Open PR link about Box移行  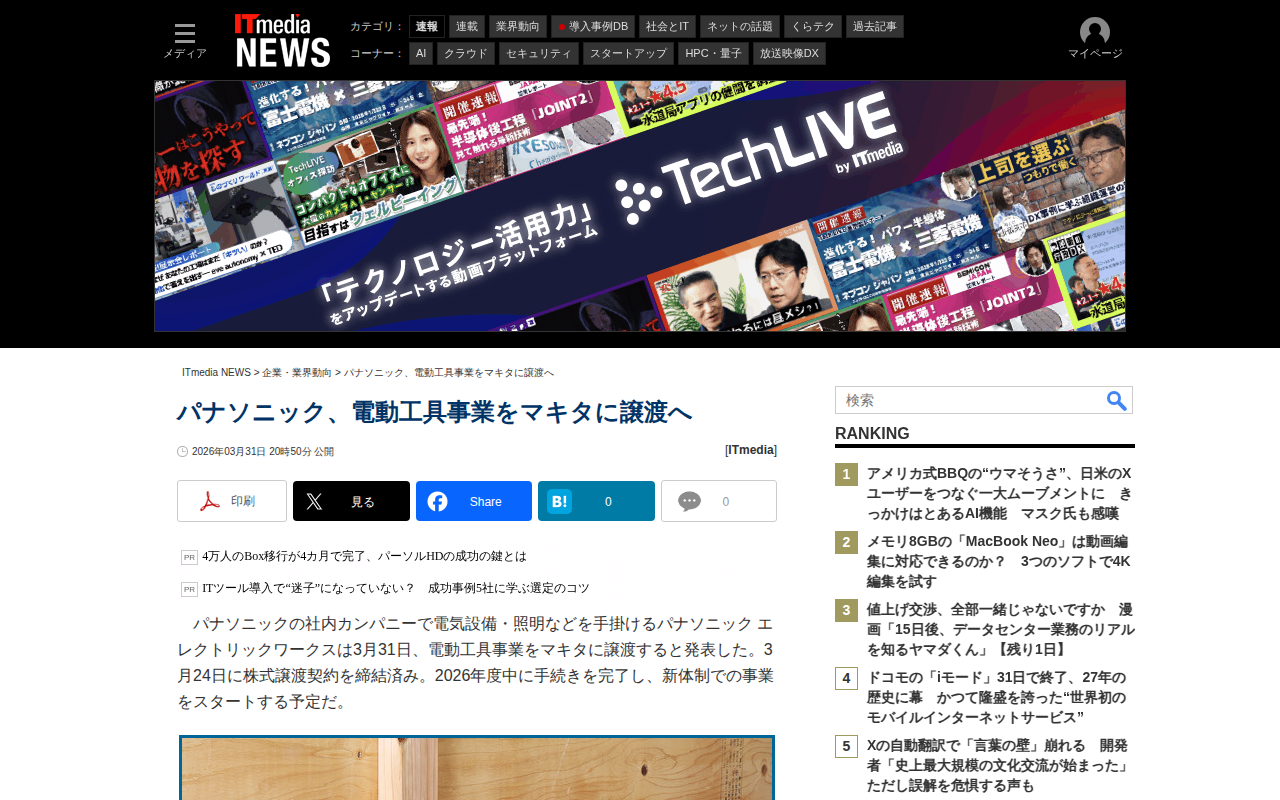pos(364,556)
